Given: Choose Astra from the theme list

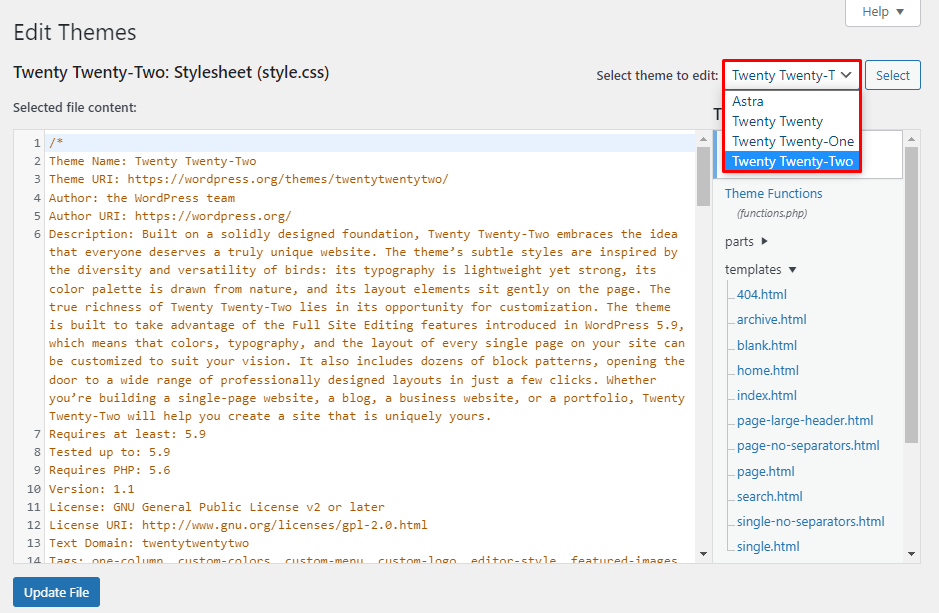Looking at the screenshot, I should click(747, 100).
